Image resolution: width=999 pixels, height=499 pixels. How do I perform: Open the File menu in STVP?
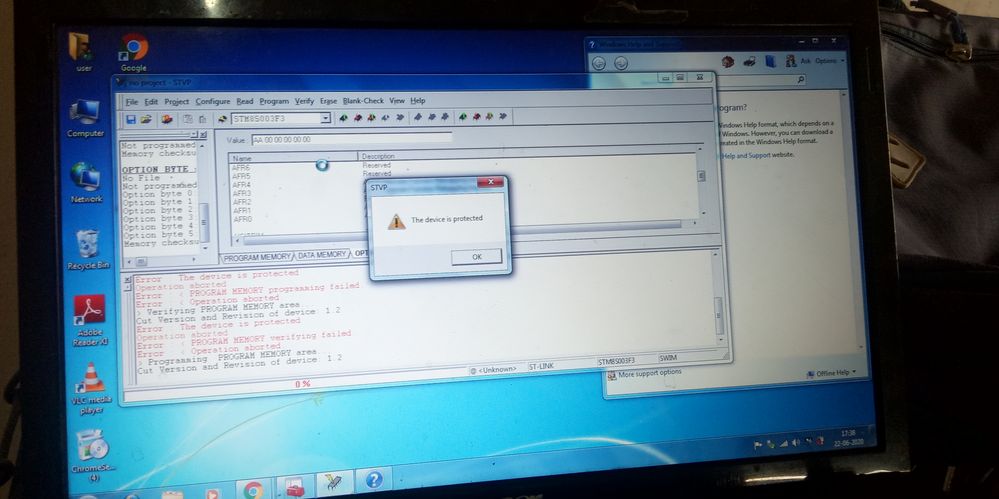tap(131, 102)
